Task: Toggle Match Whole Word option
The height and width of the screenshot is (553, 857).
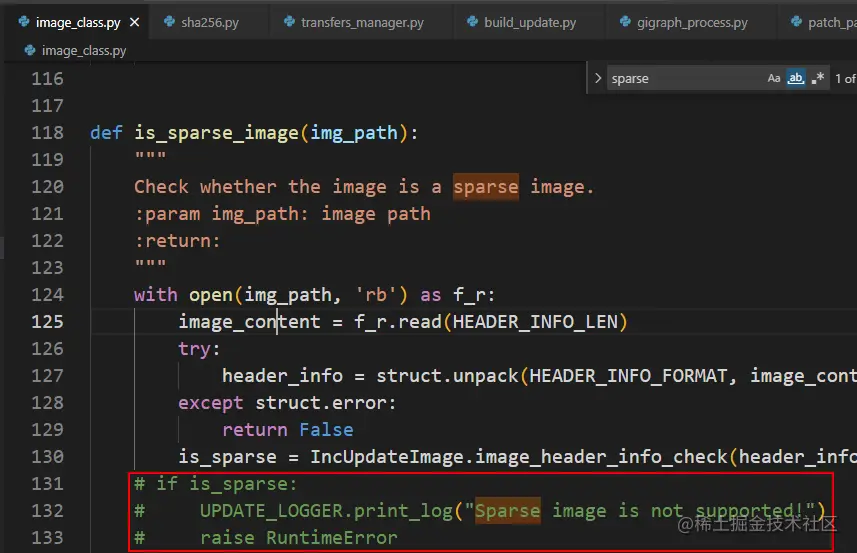Action: click(796, 78)
